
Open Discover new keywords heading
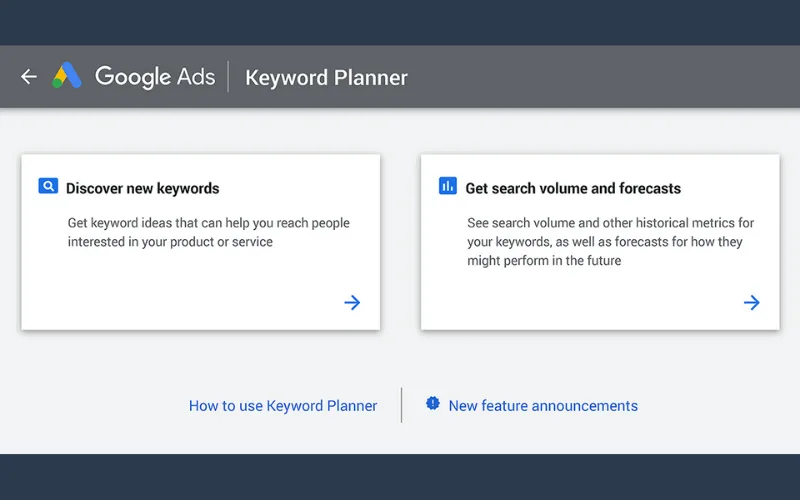(142, 188)
